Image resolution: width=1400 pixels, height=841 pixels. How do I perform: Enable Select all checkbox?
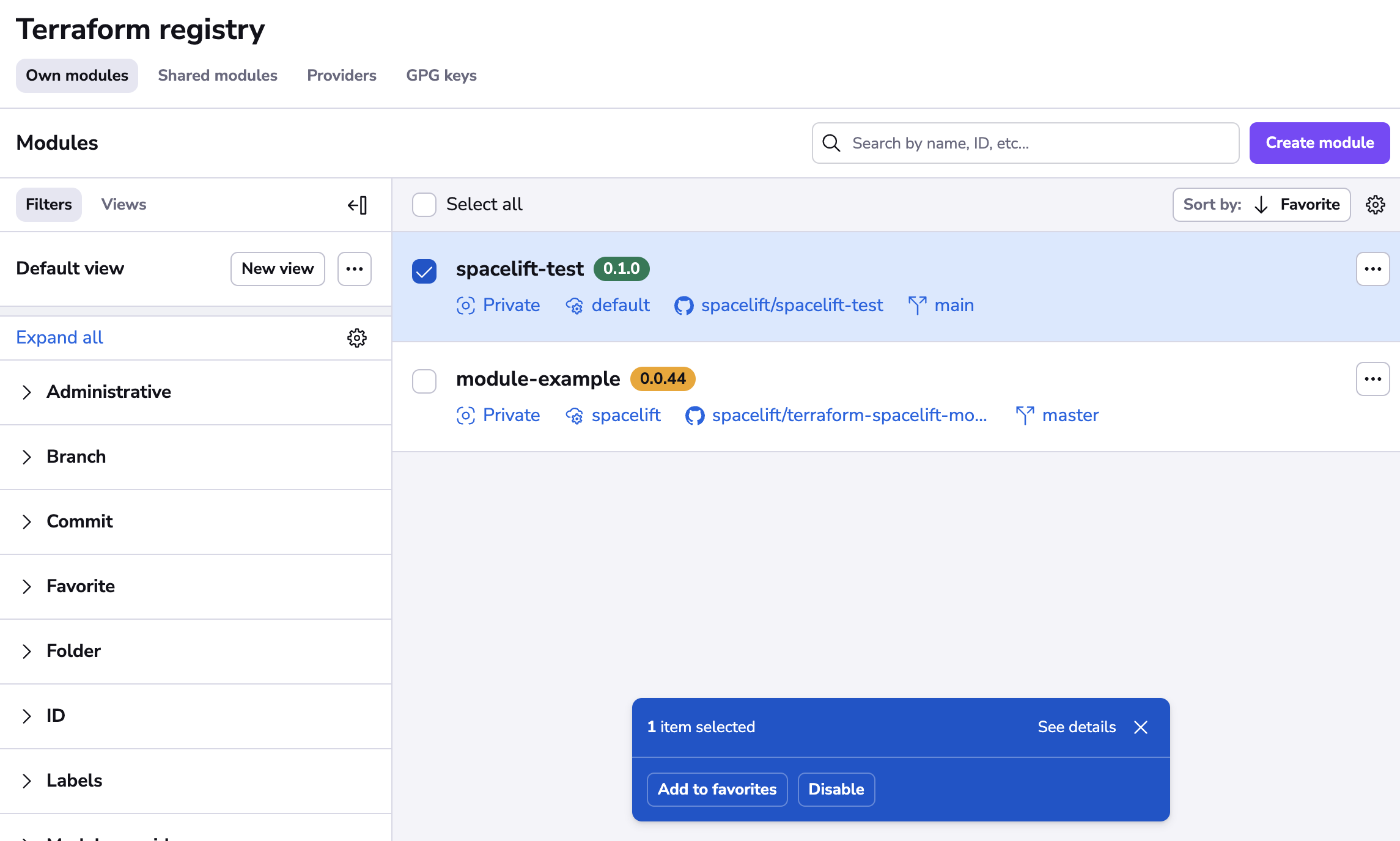(x=424, y=204)
